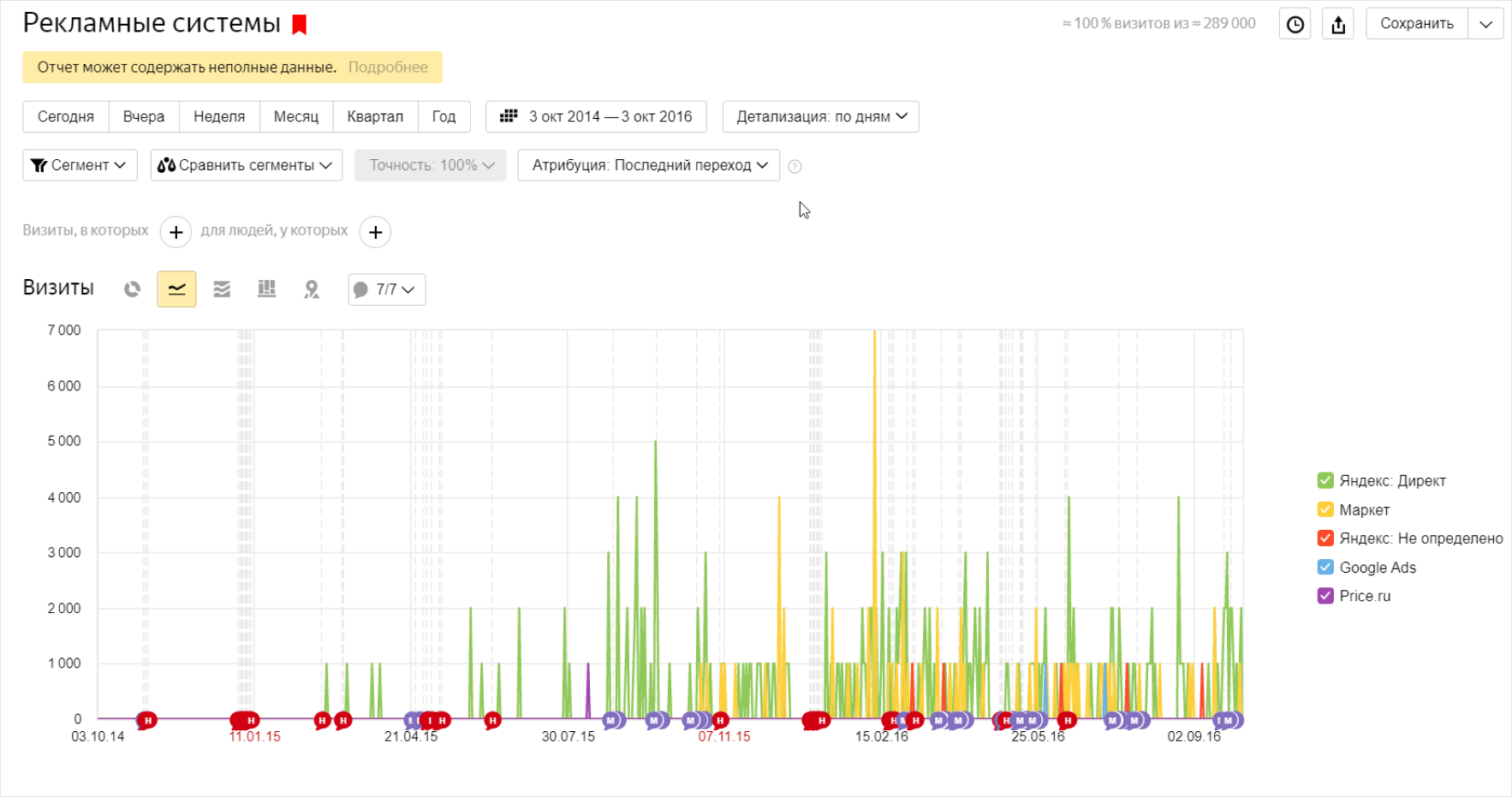Toggle Яндекс: Не определено series checkbox
This screenshot has height=797, width=1512.
[x=1325, y=538]
